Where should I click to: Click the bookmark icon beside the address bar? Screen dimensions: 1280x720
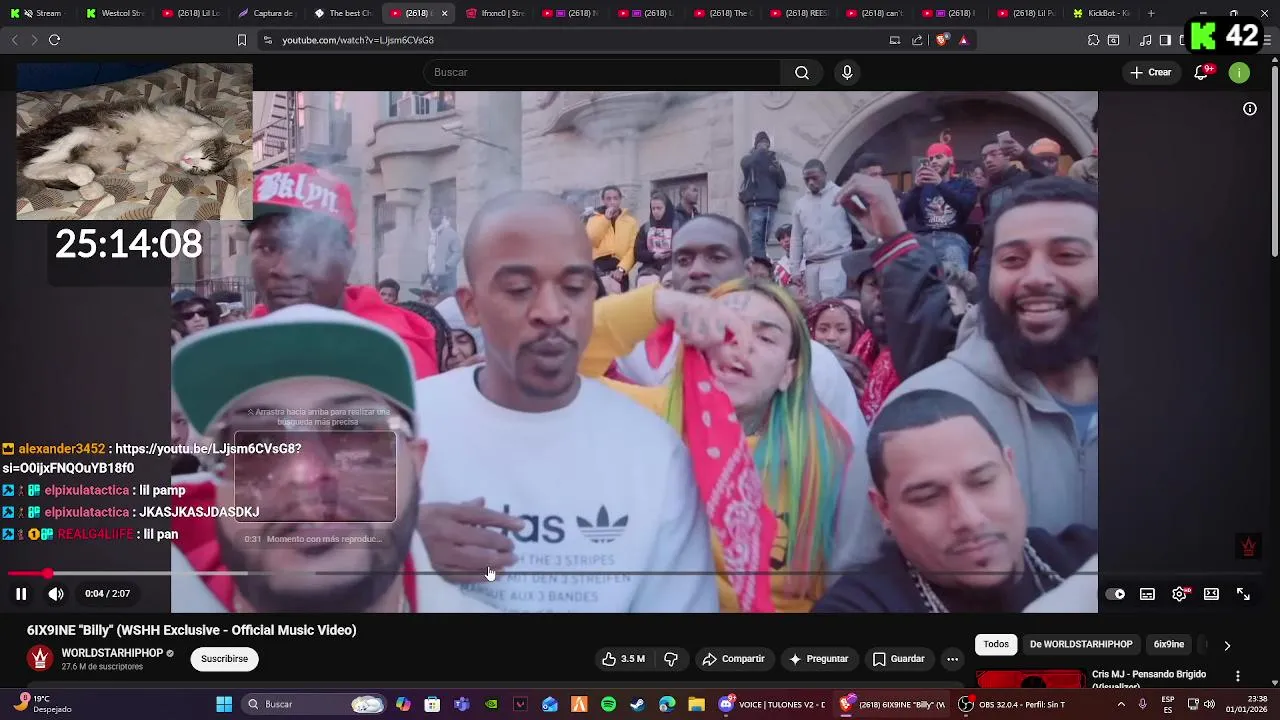coord(241,40)
